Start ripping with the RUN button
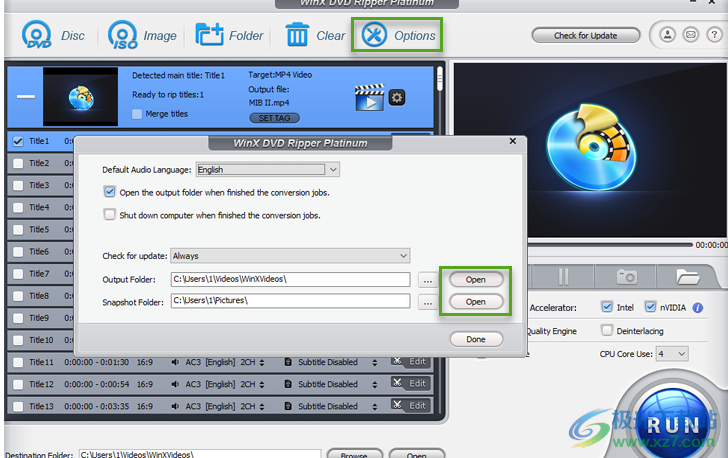Viewport: 728px width, 458px height. pyautogui.click(x=673, y=425)
